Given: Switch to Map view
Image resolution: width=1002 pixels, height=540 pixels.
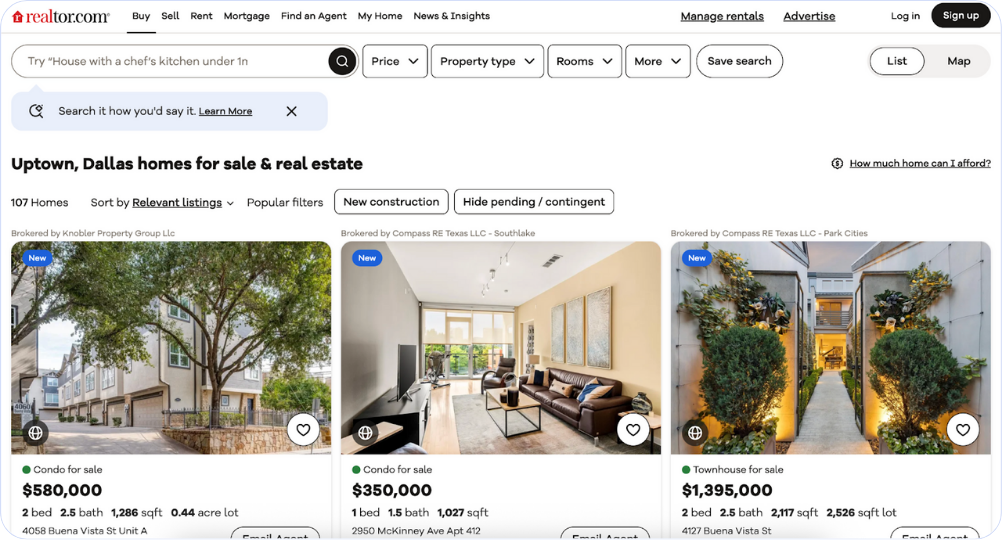Looking at the screenshot, I should (x=959, y=61).
